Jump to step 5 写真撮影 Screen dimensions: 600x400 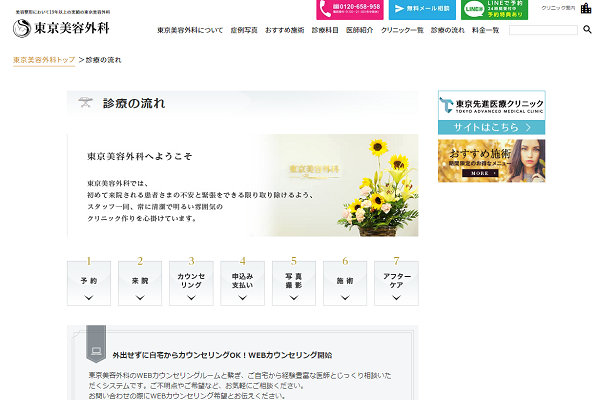[294, 283]
